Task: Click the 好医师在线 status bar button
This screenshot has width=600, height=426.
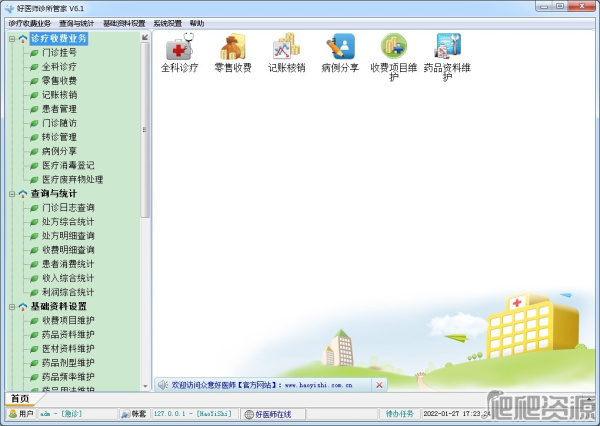Action: coord(266,413)
